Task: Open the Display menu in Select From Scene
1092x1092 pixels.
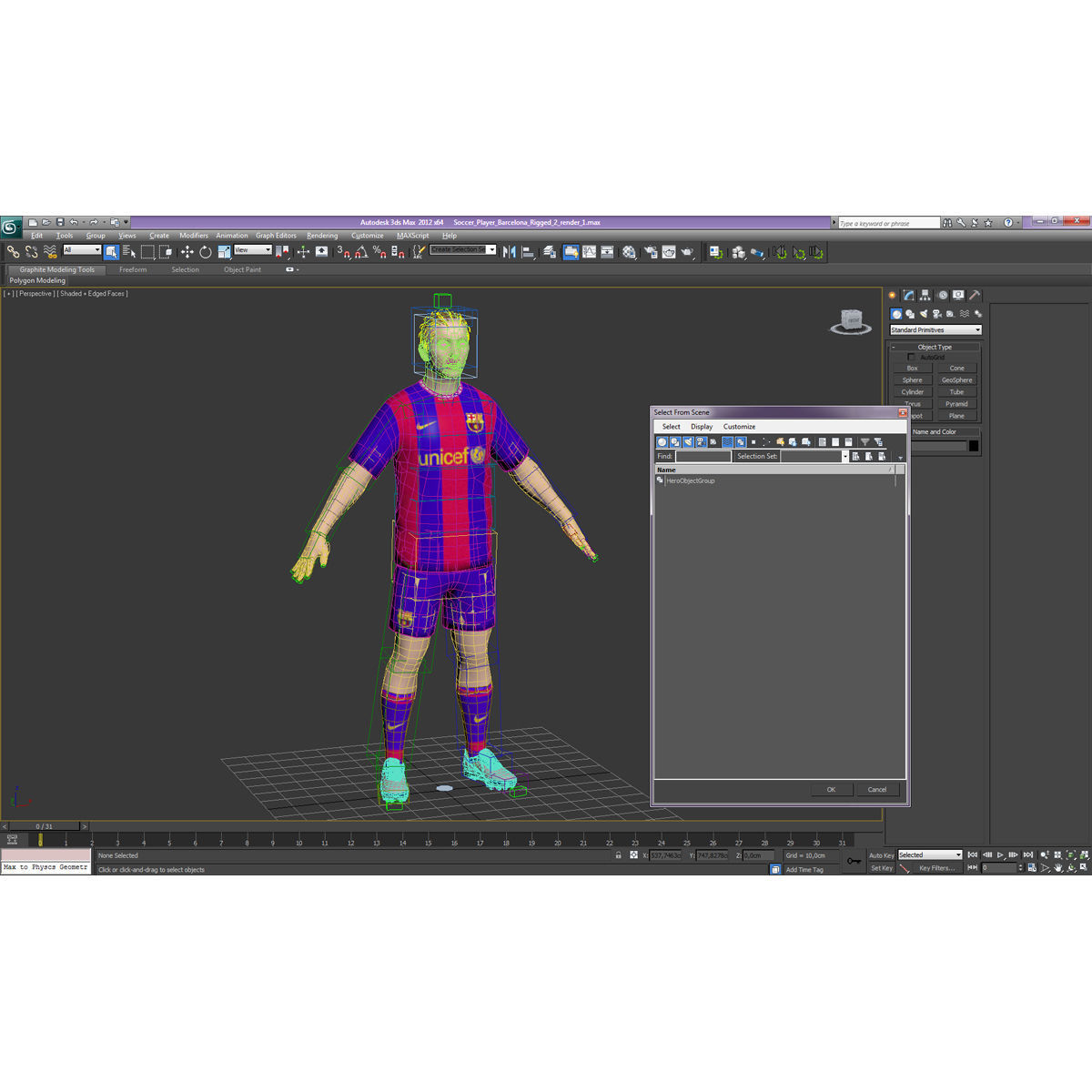Action: pyautogui.click(x=702, y=427)
